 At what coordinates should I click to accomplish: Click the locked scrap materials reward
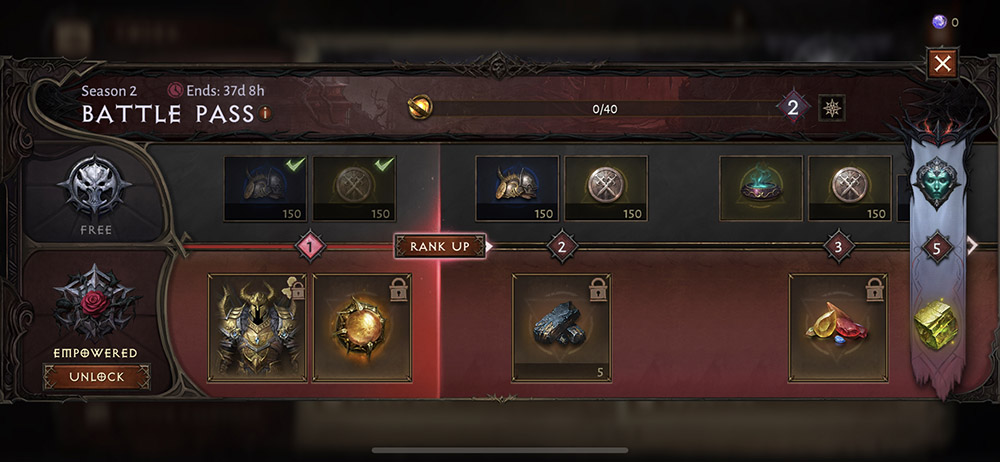tap(561, 328)
